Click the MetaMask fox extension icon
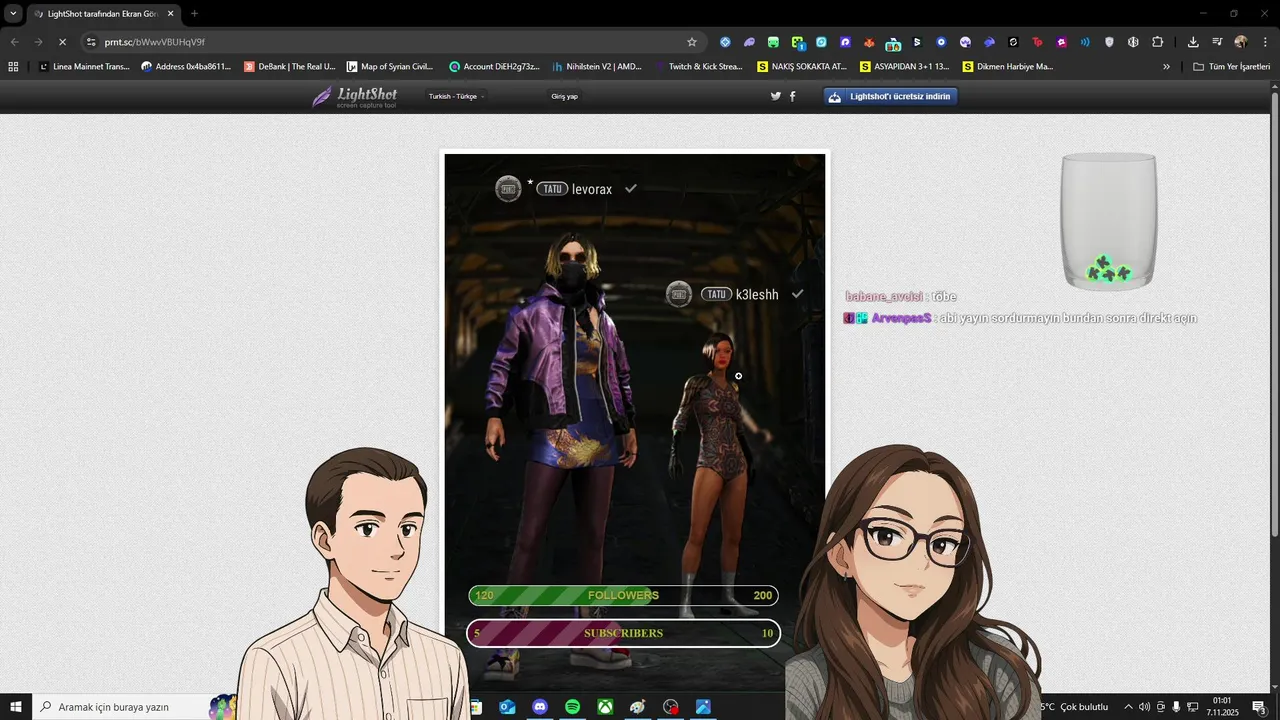 coord(869,42)
